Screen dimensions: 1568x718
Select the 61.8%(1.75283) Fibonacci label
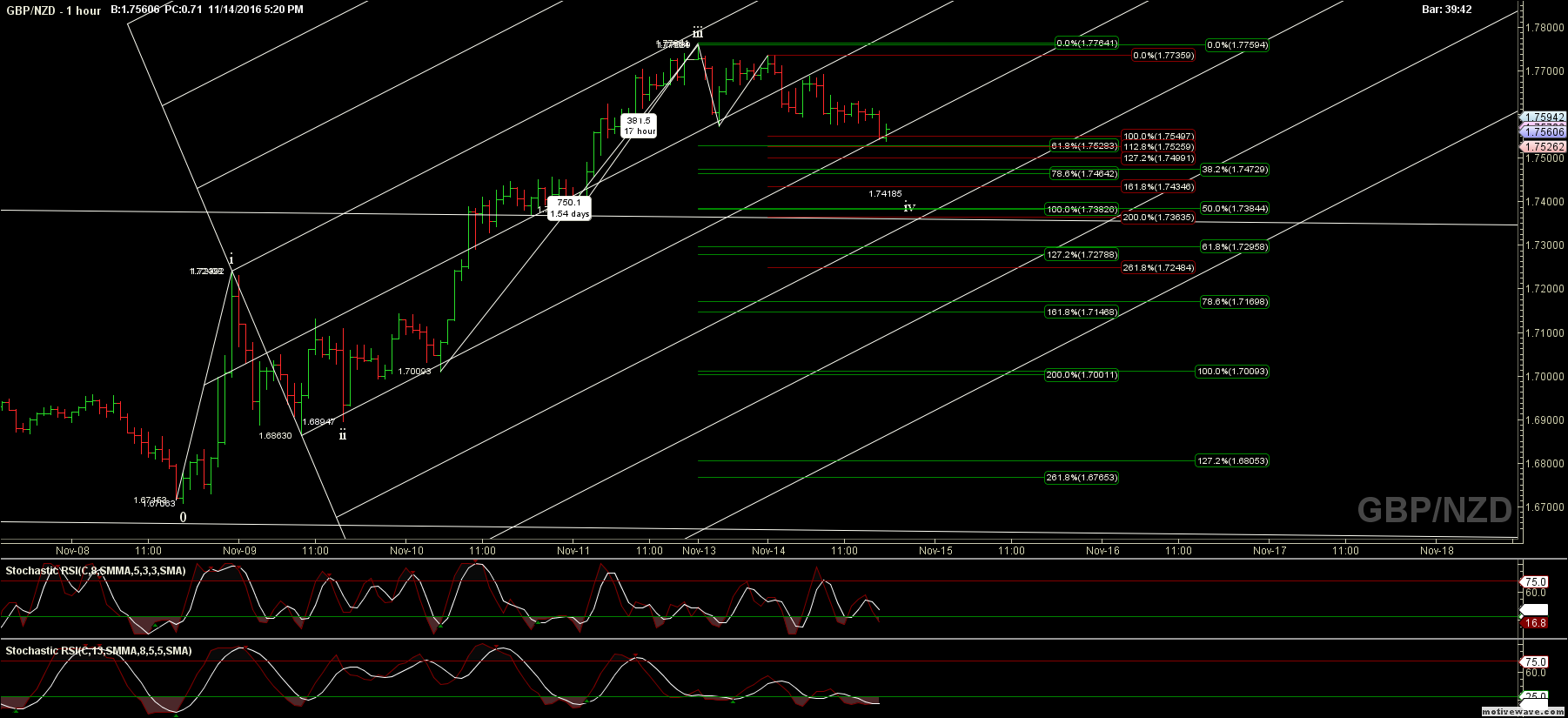coord(1083,146)
